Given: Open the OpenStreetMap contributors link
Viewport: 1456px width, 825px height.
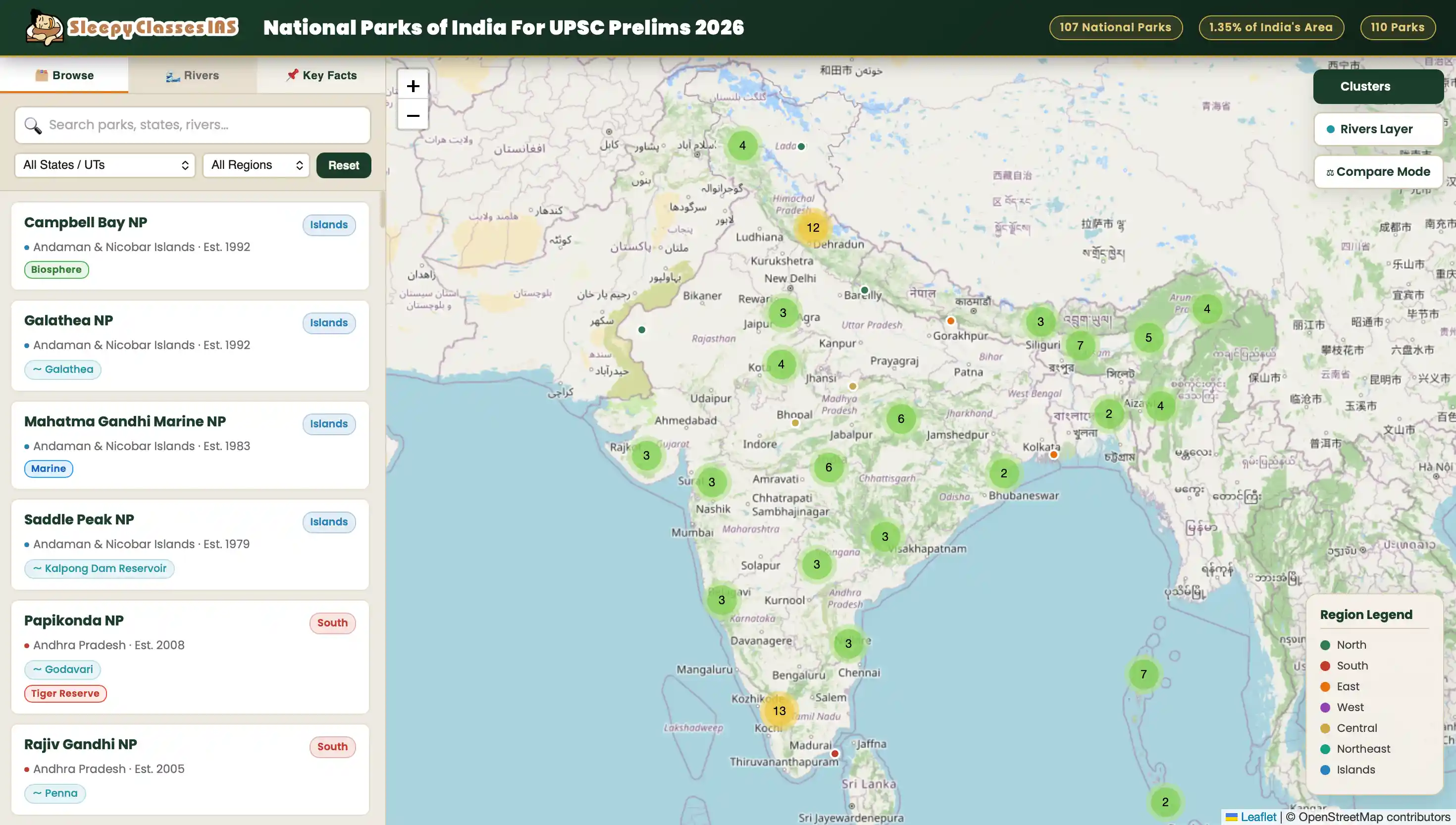Looking at the screenshot, I should click(1374, 817).
